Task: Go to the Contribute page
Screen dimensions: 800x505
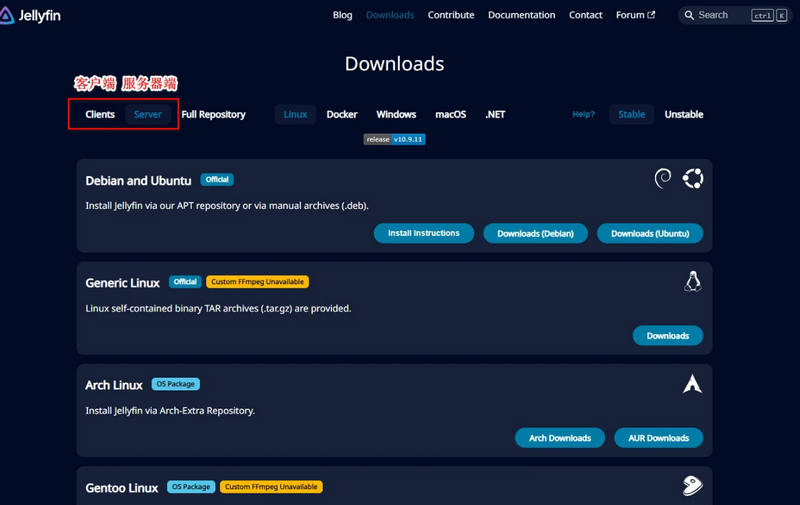Action: click(x=451, y=15)
